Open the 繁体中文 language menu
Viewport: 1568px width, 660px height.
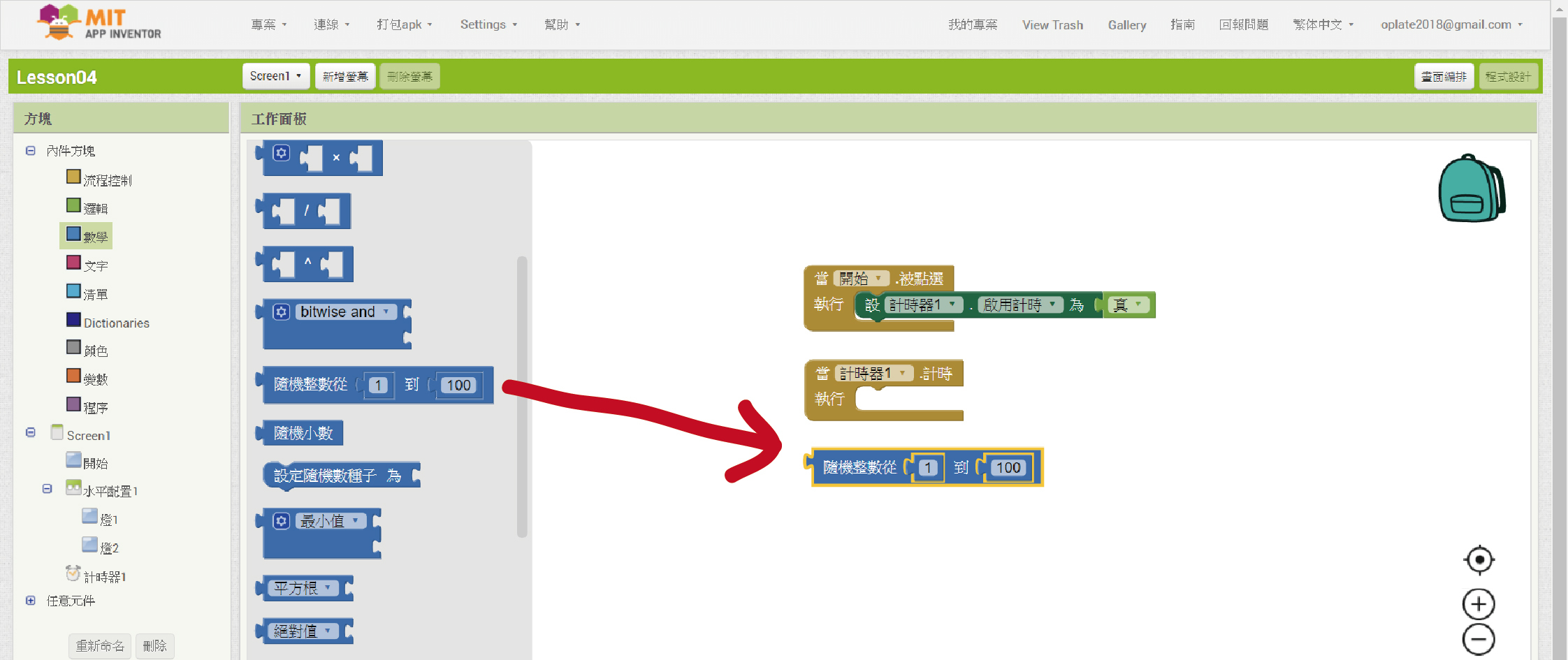1323,24
